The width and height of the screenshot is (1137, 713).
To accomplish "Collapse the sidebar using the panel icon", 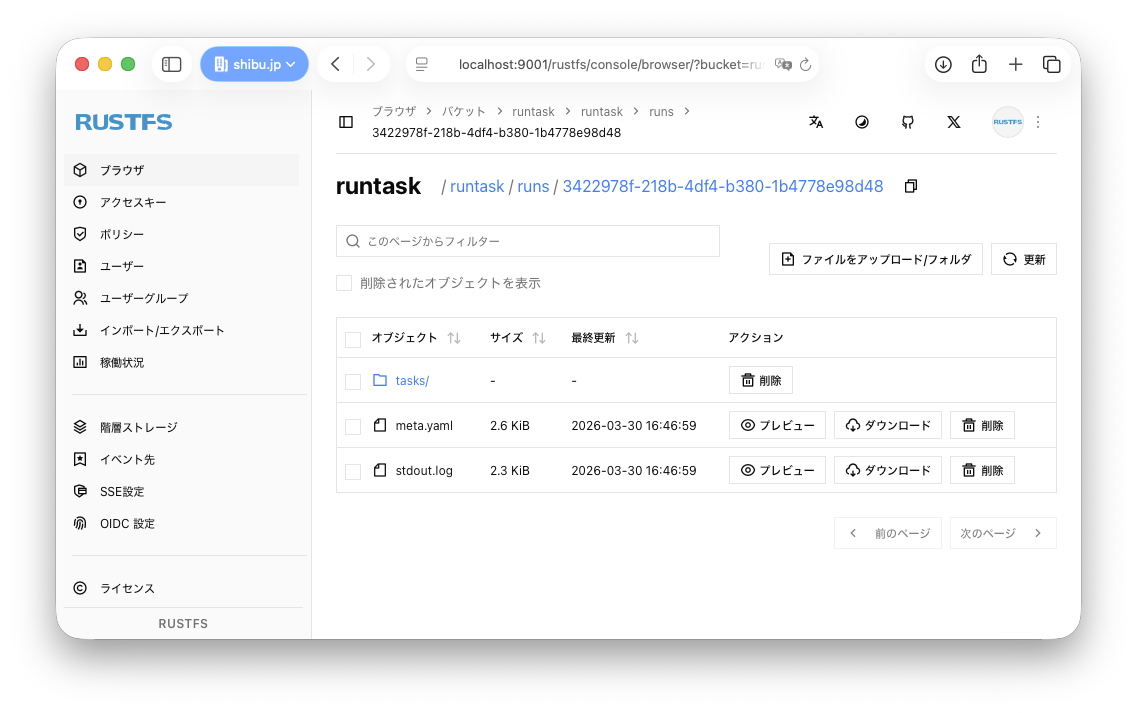I will [346, 122].
